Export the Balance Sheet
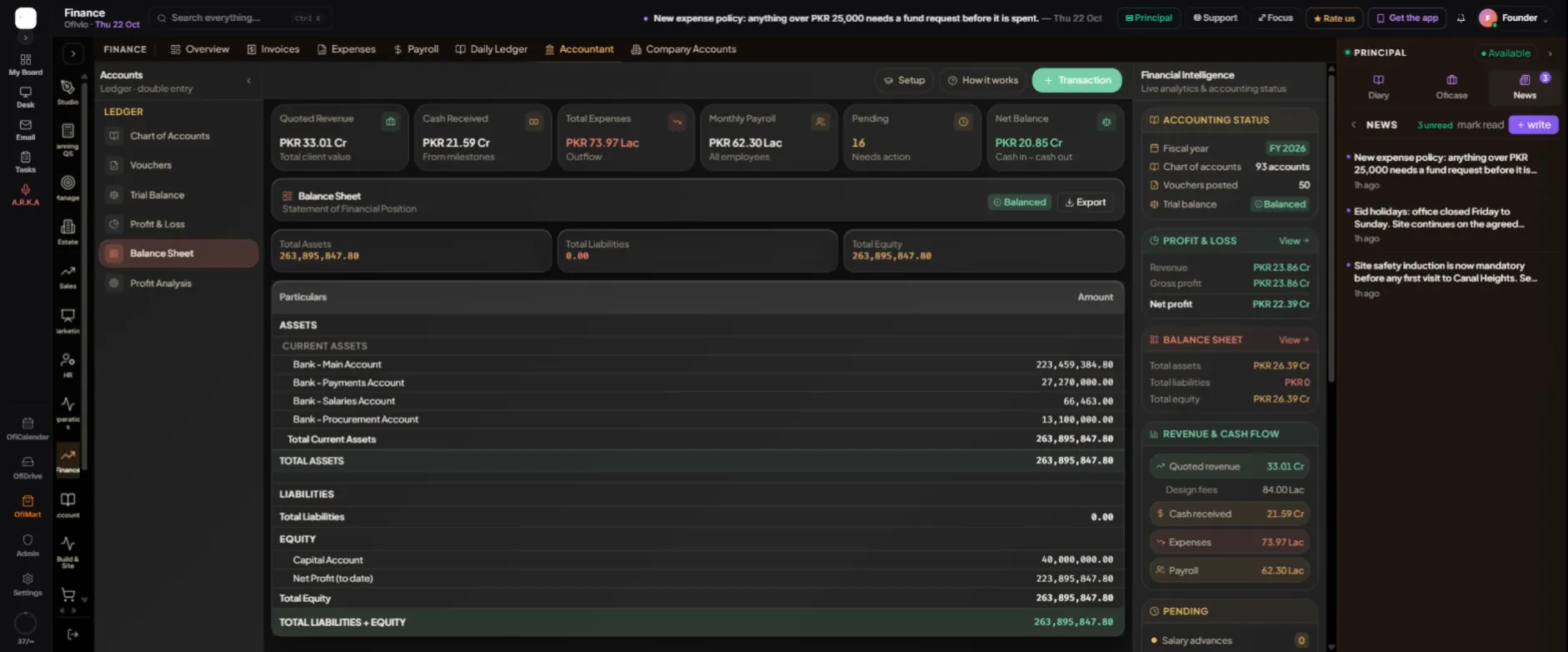This screenshot has width=1568, height=652. tap(1086, 203)
